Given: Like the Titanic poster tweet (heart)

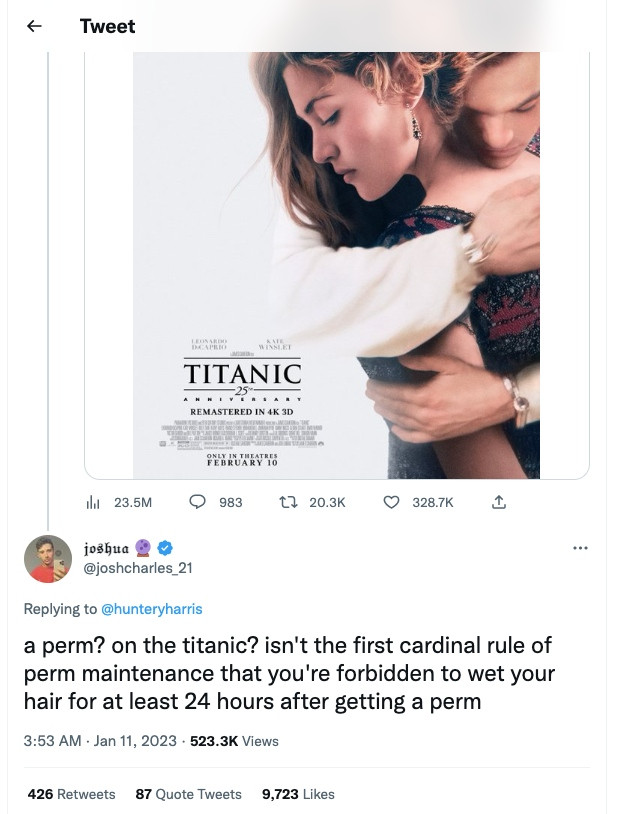Looking at the screenshot, I should click(393, 502).
